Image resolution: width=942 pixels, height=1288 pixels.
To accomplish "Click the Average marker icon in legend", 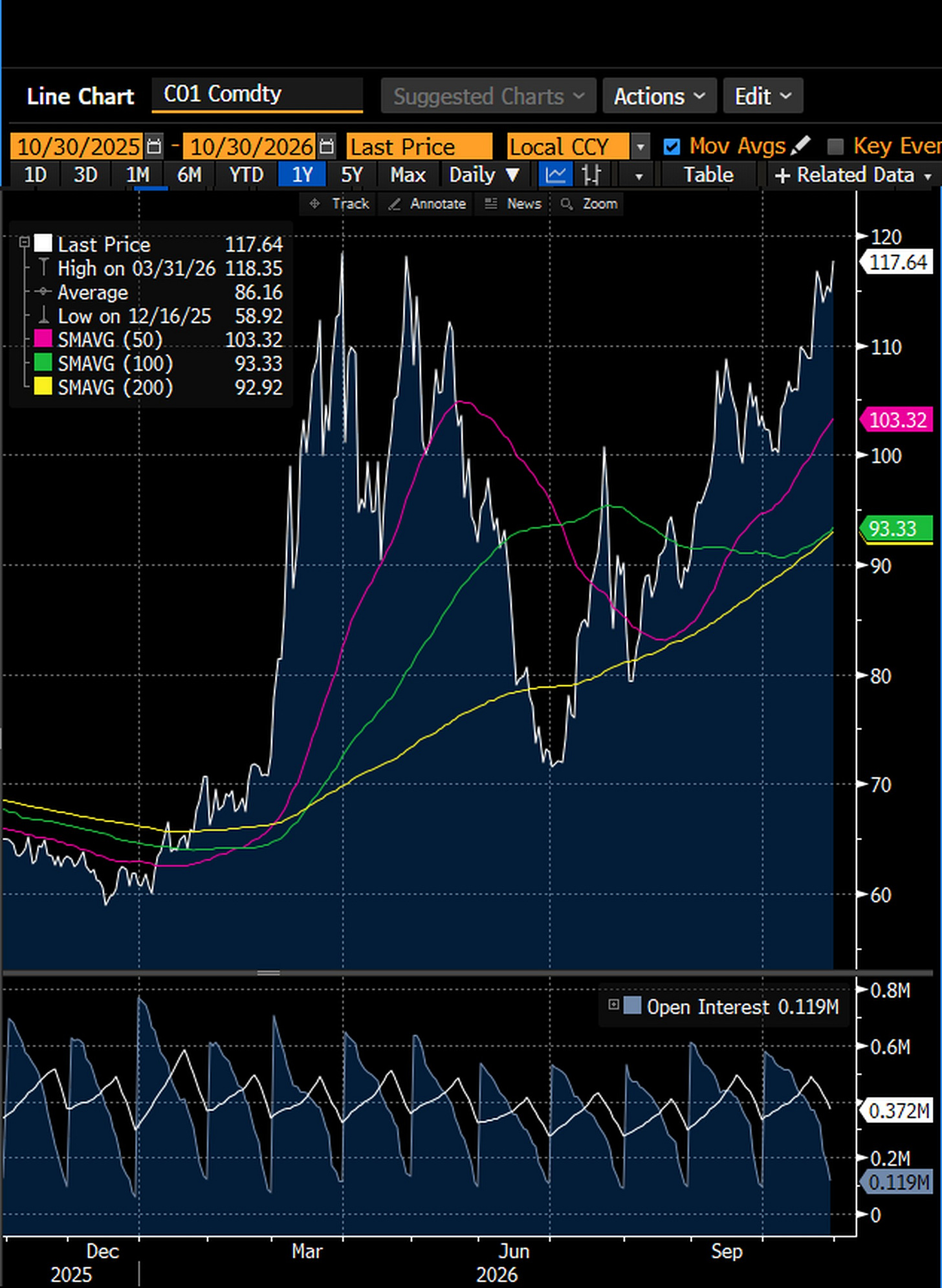I will click(x=43, y=292).
